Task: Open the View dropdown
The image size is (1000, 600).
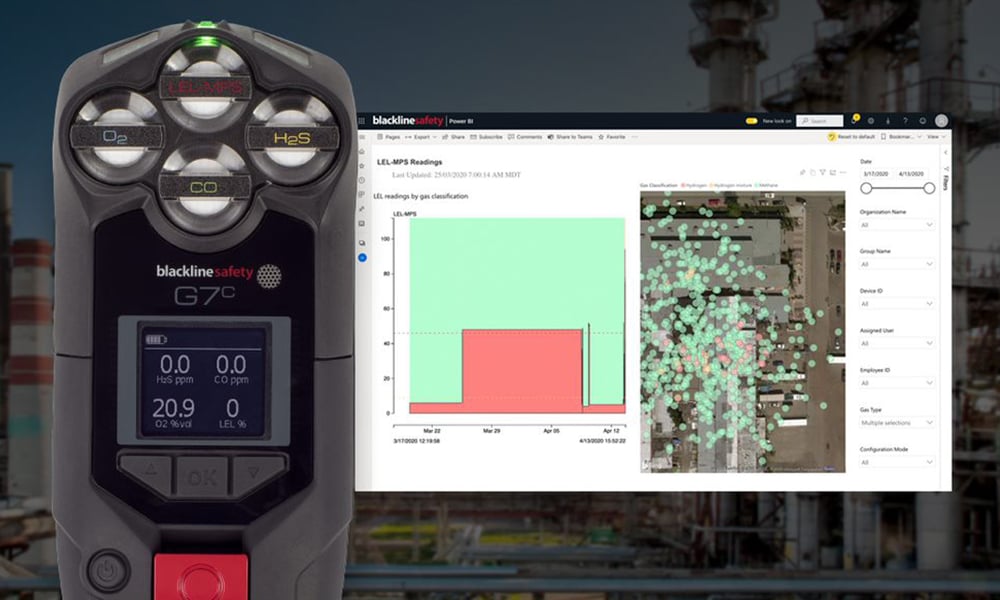Action: click(x=936, y=137)
